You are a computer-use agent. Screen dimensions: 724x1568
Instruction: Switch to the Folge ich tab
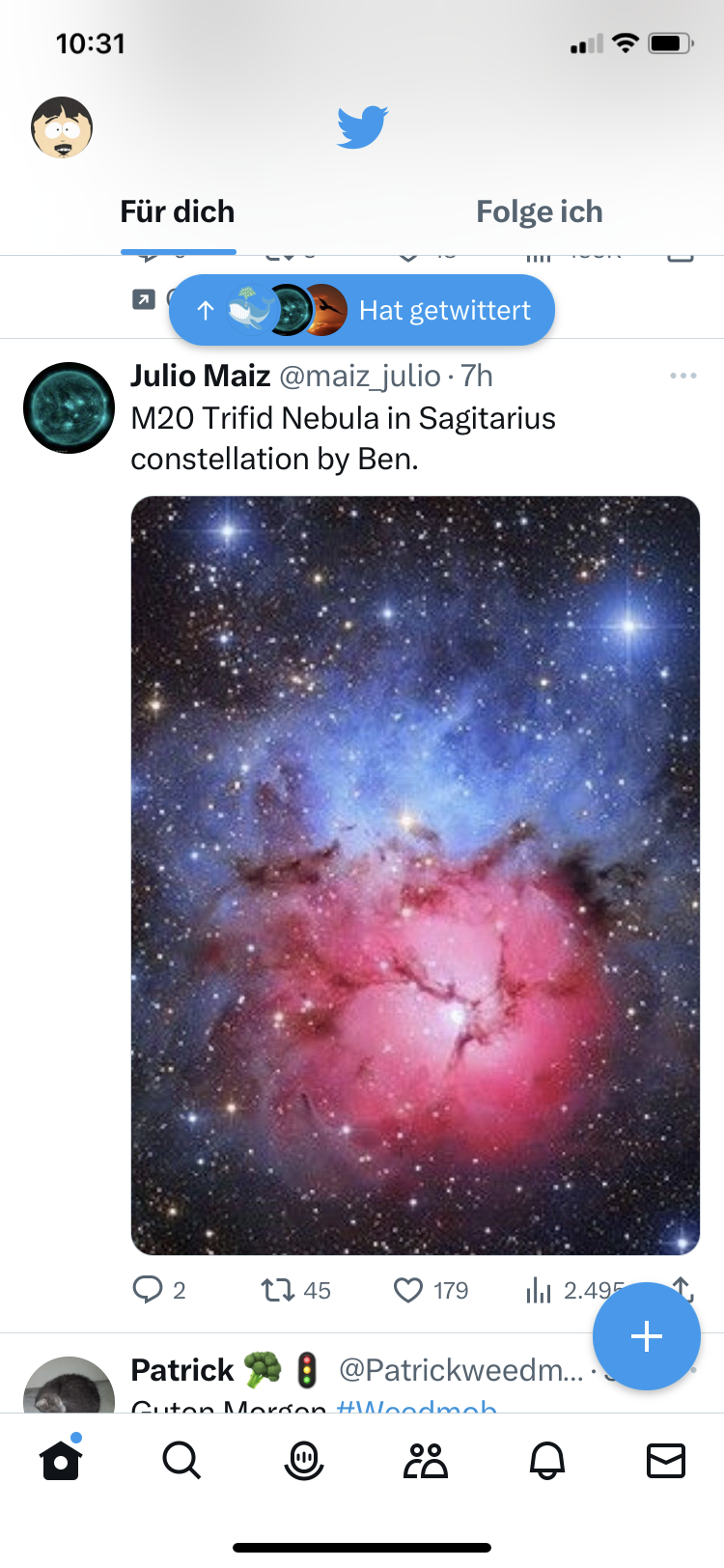pyautogui.click(x=540, y=211)
